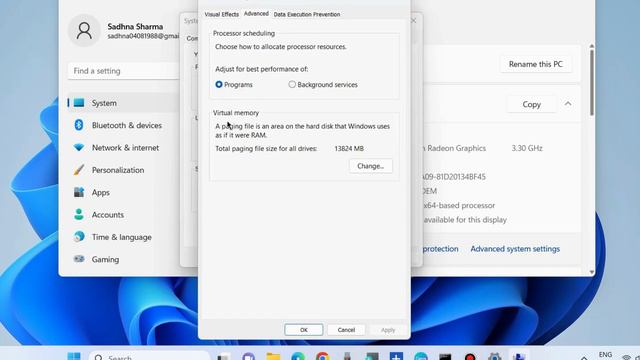
Task: Copy device specifications with Copy button
Action: 531,104
